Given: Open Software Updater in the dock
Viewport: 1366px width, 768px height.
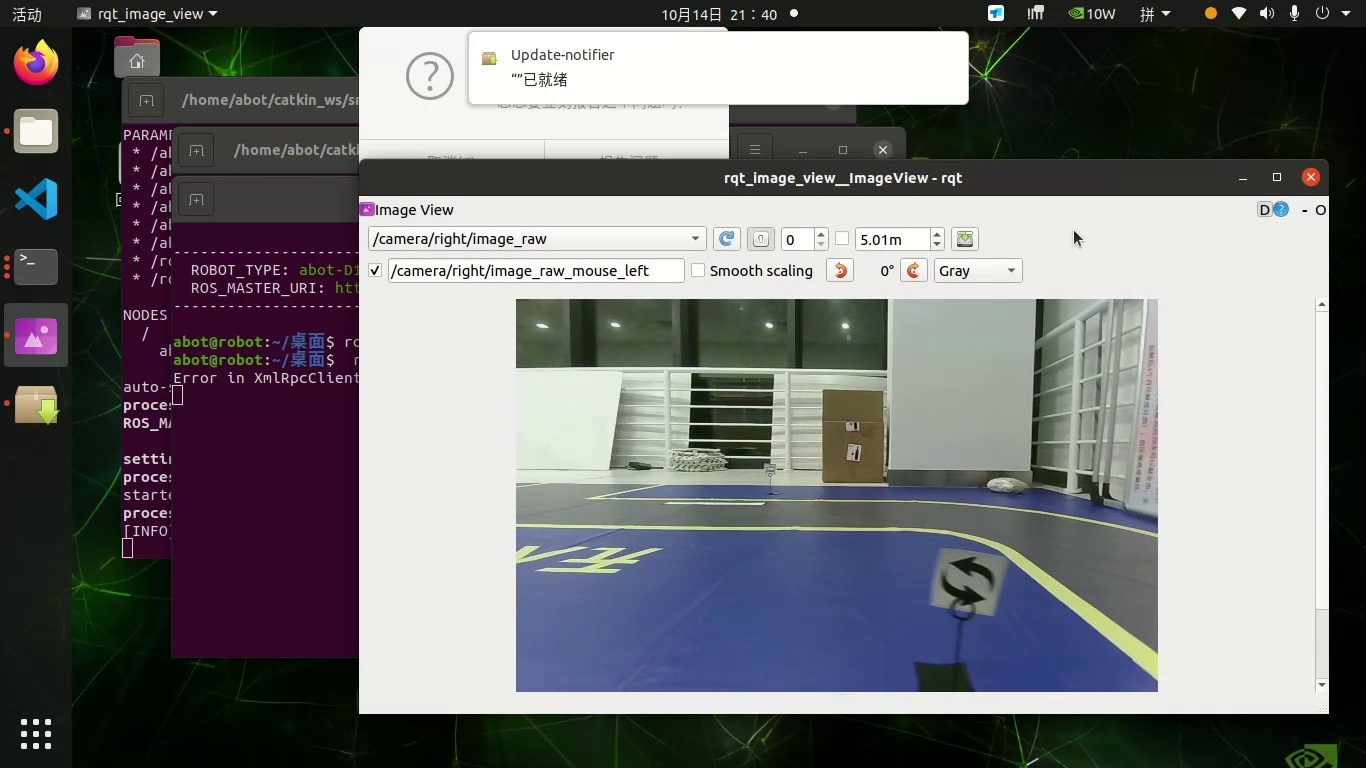Looking at the screenshot, I should click(x=36, y=404).
